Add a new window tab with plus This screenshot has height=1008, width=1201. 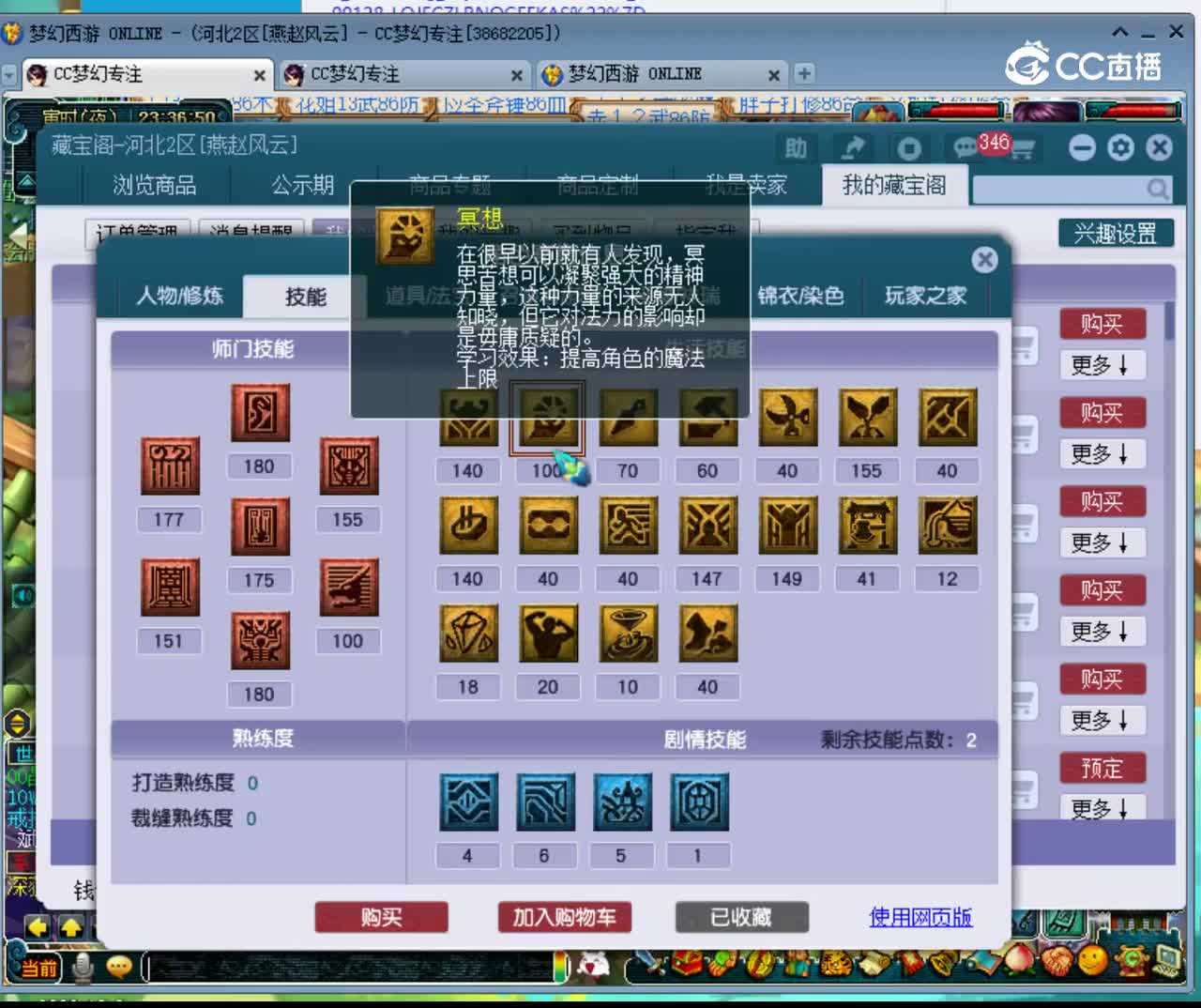click(x=804, y=73)
